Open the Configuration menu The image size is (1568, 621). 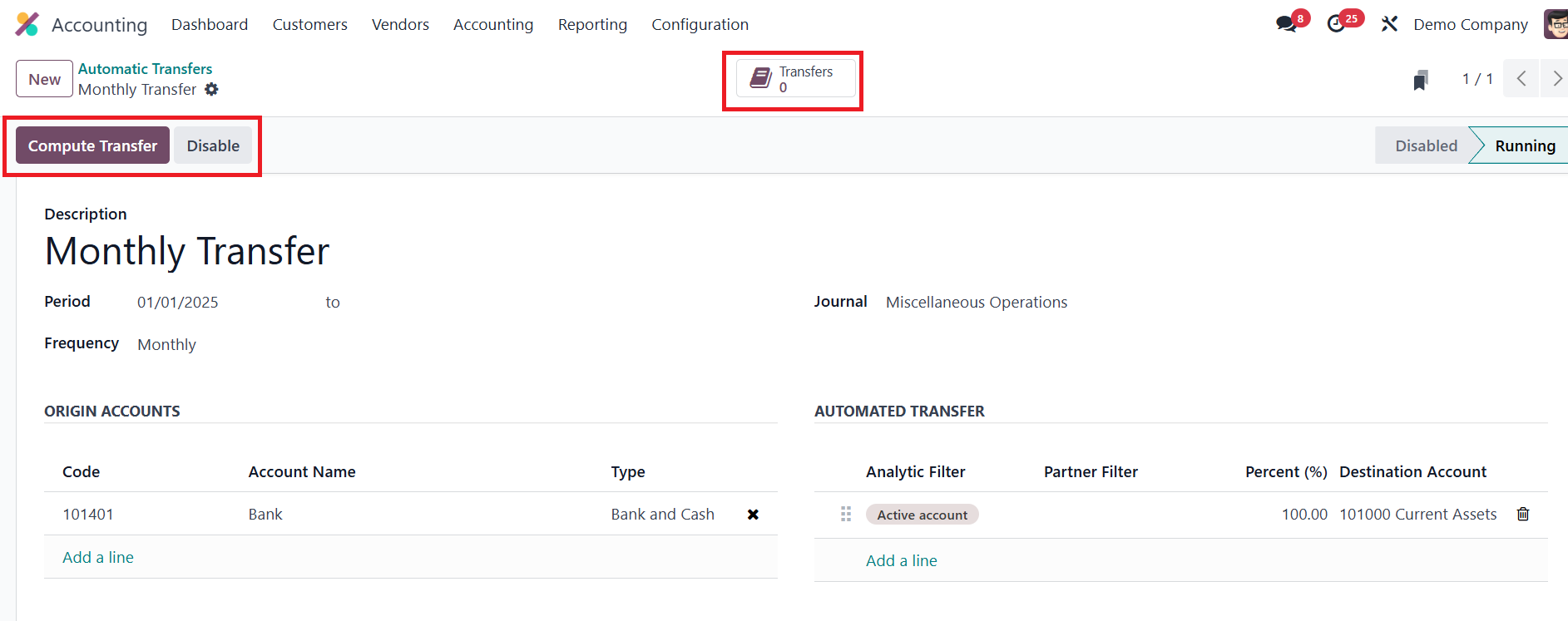coord(700,24)
